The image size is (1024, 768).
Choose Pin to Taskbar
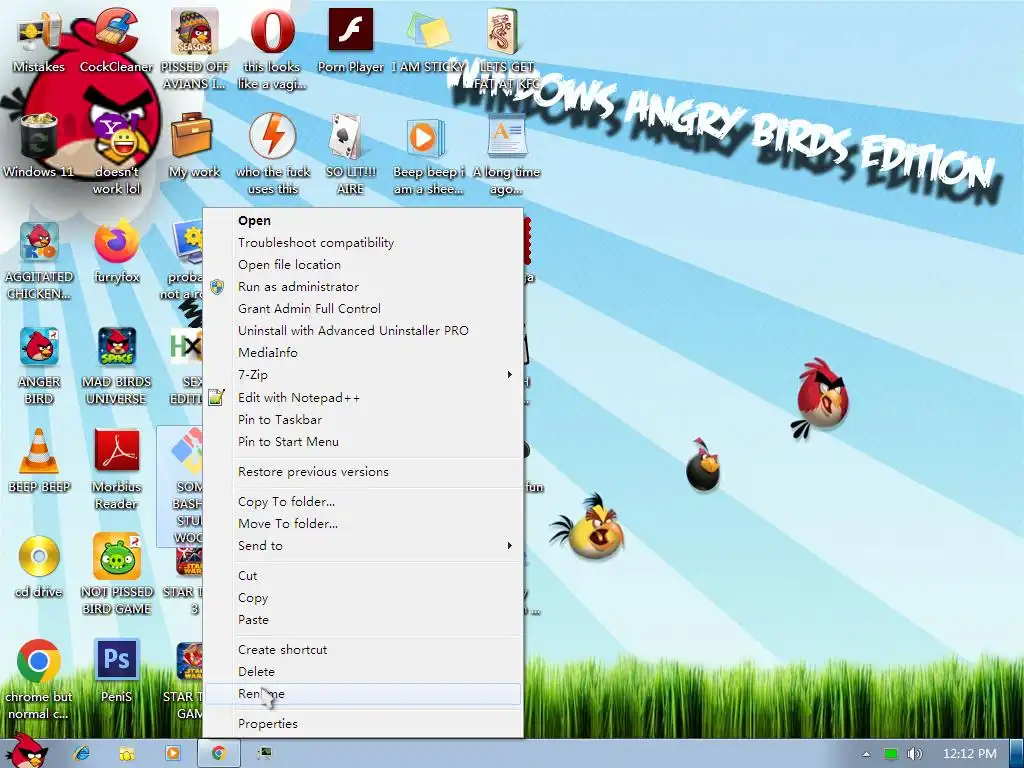tap(363, 419)
